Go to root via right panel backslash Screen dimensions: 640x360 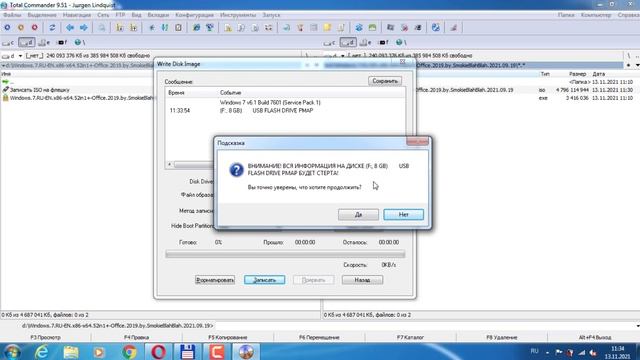click(x=629, y=56)
